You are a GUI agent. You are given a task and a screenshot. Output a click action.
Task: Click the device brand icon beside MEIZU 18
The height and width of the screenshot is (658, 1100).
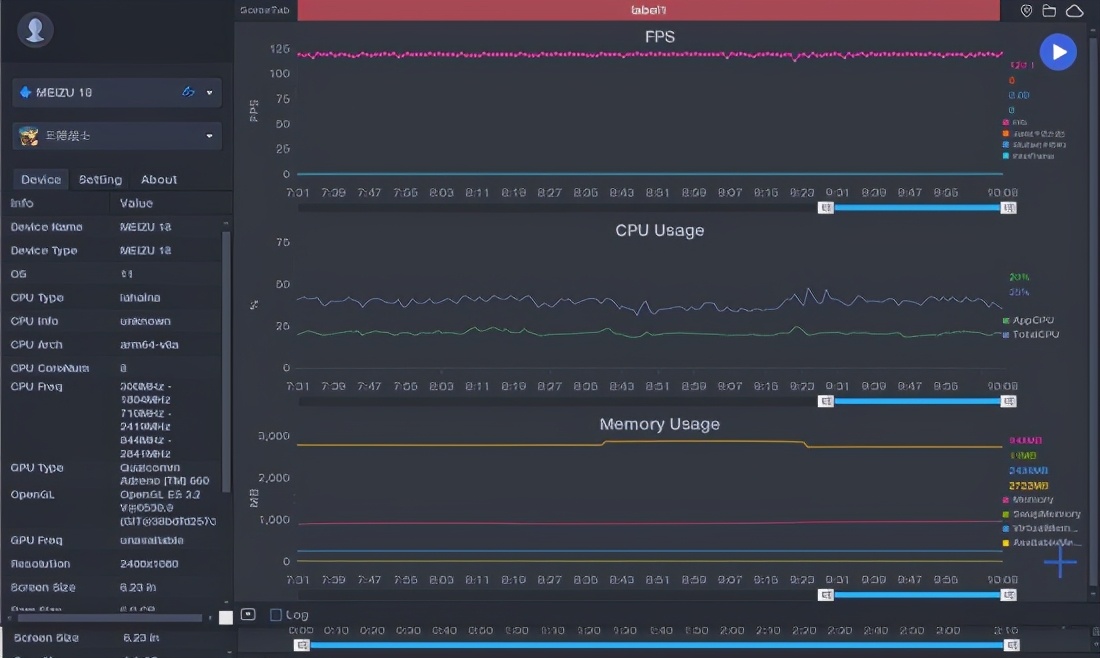tap(25, 92)
